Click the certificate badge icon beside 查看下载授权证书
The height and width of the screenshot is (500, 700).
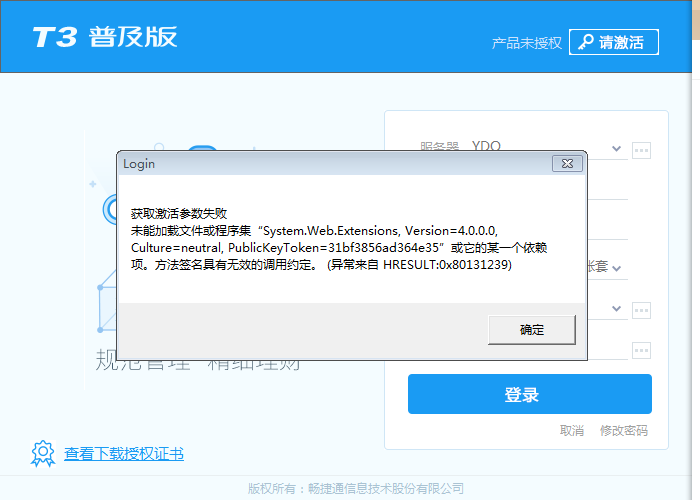[x=43, y=454]
